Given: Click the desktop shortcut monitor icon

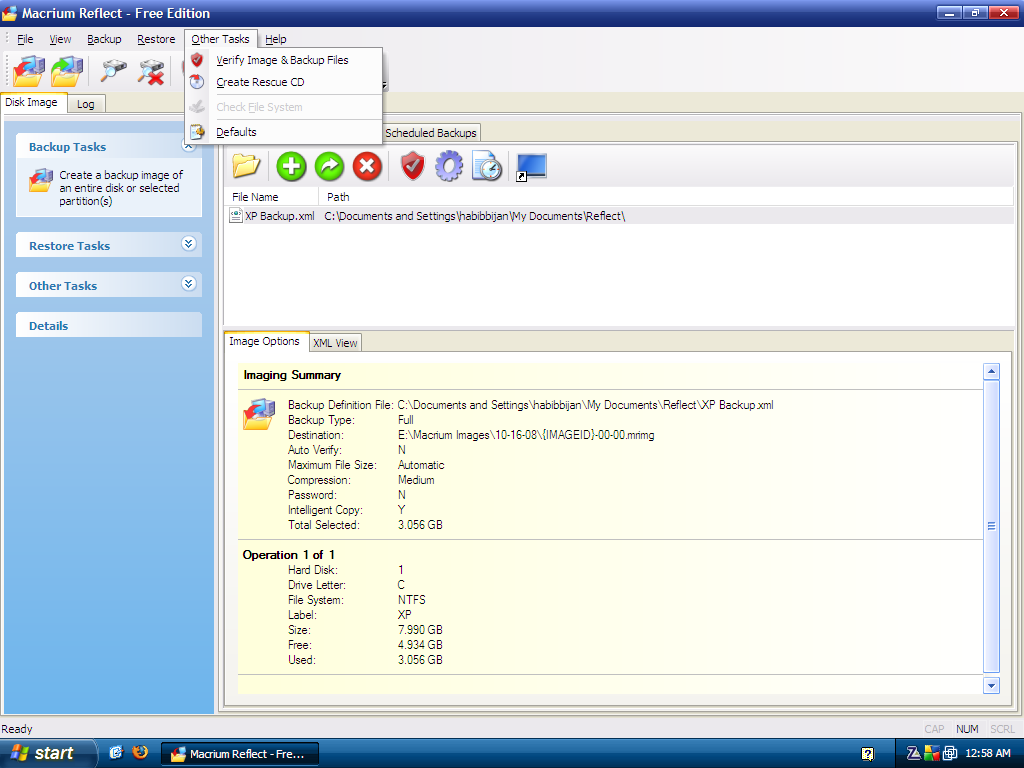Looking at the screenshot, I should pos(531,167).
